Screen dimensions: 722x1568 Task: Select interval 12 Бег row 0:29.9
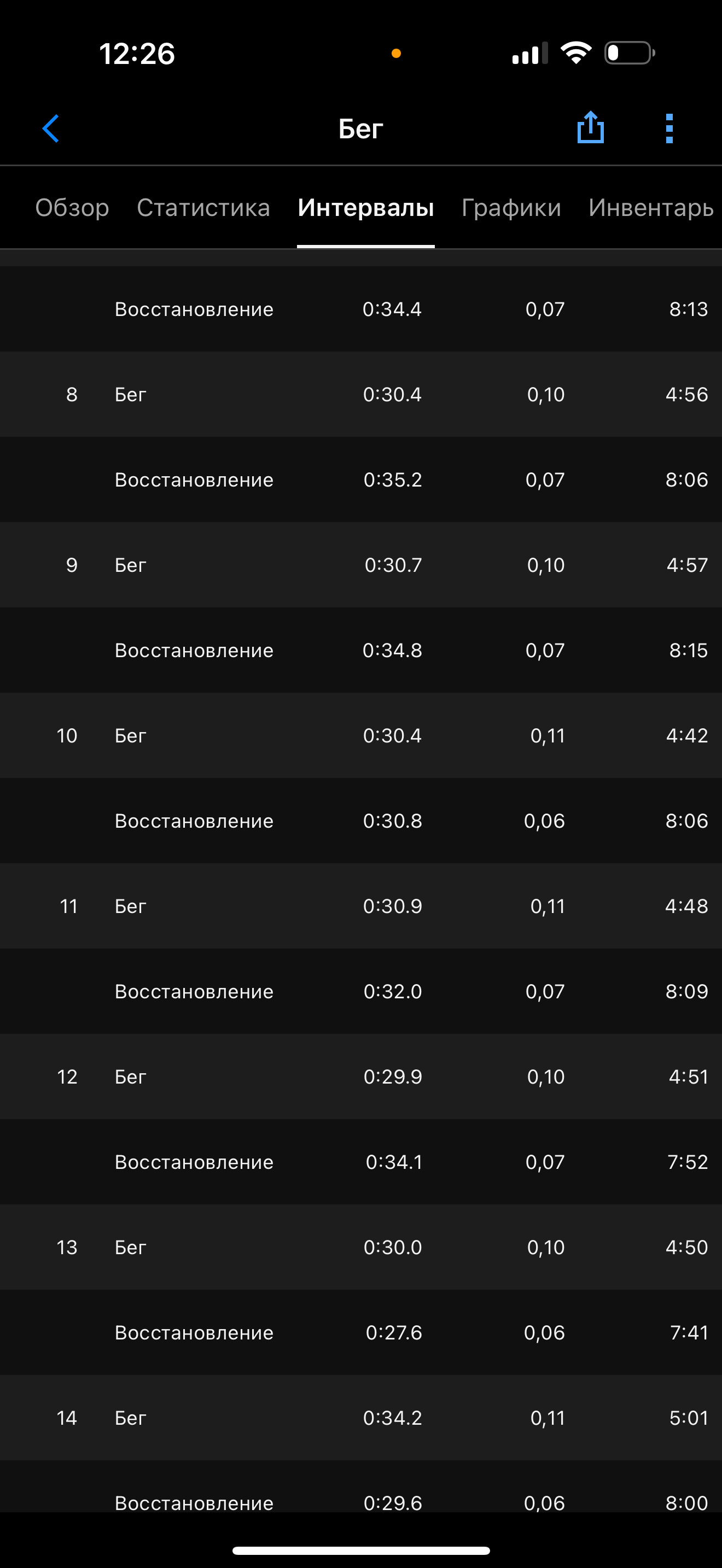pyautogui.click(x=361, y=1076)
